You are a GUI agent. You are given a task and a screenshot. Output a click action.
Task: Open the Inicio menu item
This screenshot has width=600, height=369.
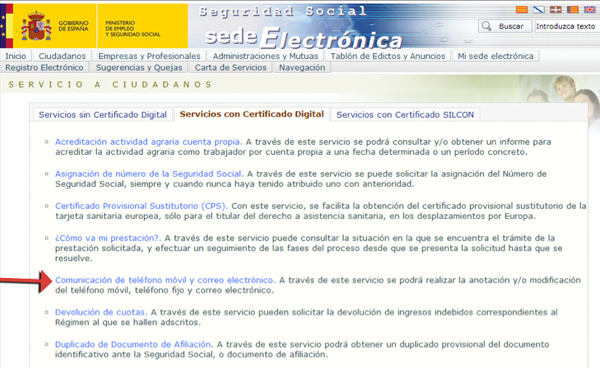click(16, 56)
